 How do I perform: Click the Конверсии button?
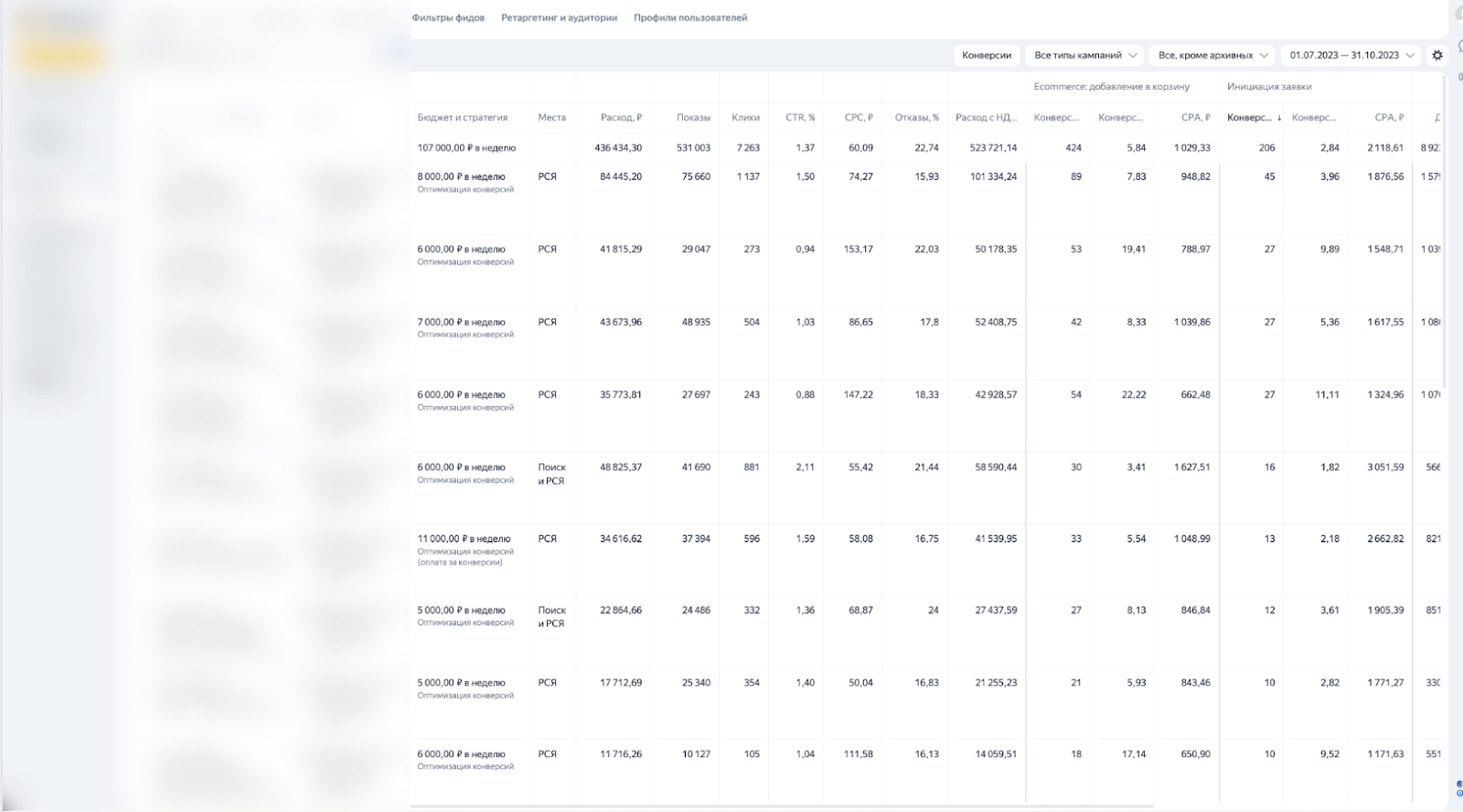[987, 55]
